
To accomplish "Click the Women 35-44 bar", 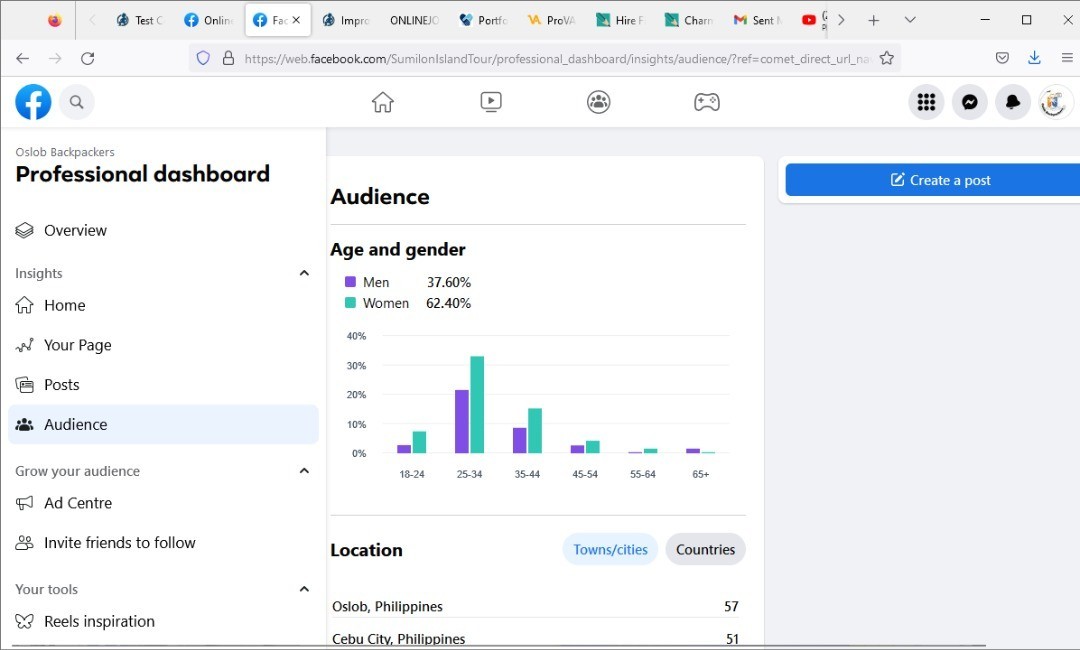I will point(534,430).
